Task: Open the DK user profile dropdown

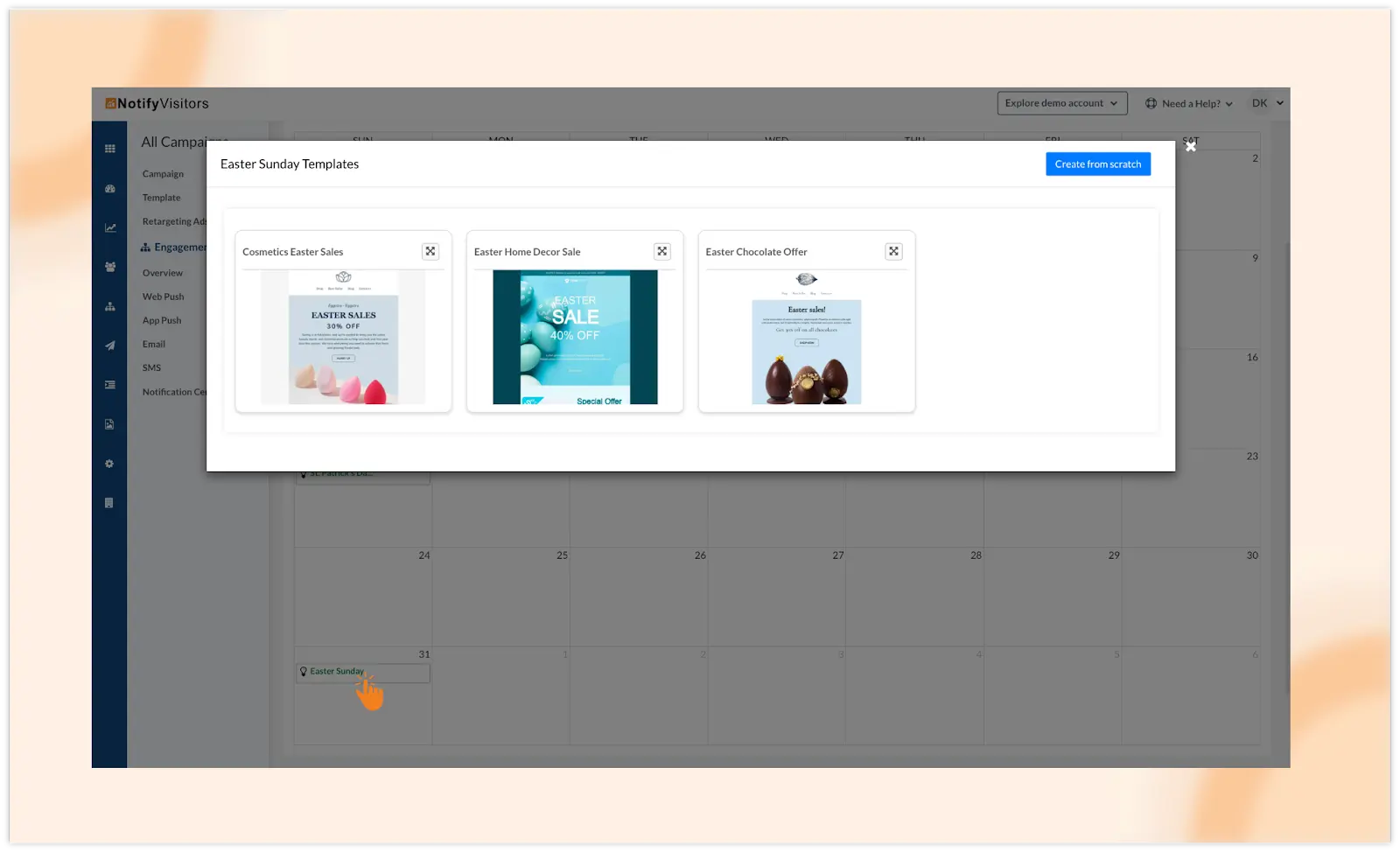Action: click(x=1267, y=103)
